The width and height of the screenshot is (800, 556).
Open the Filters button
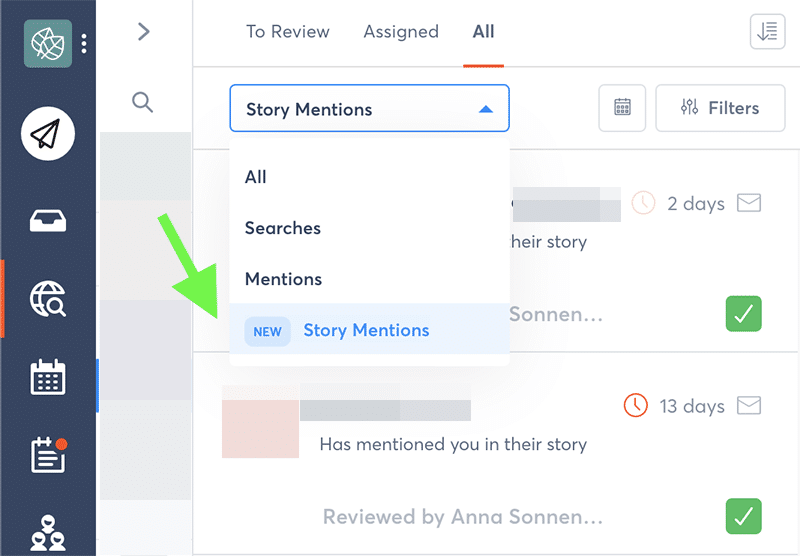720,108
